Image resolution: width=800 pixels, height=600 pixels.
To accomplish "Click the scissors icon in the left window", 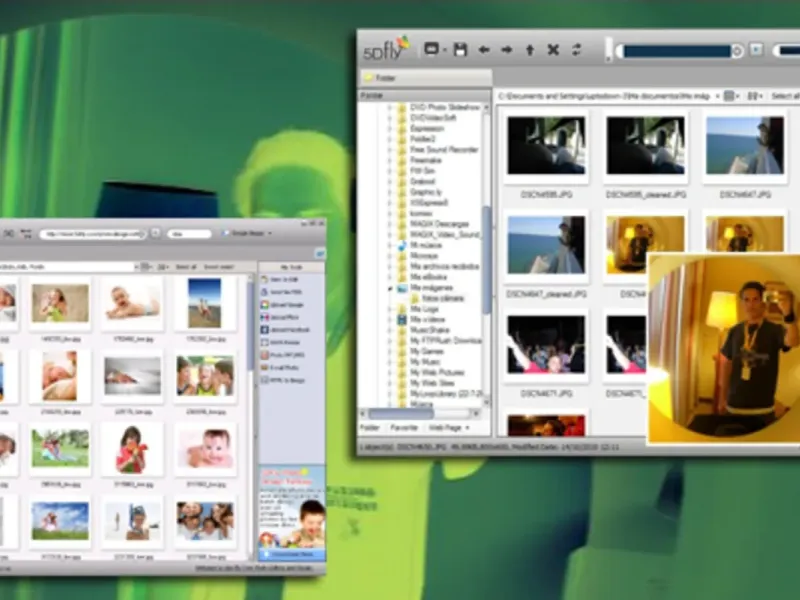I will (x=9, y=233).
